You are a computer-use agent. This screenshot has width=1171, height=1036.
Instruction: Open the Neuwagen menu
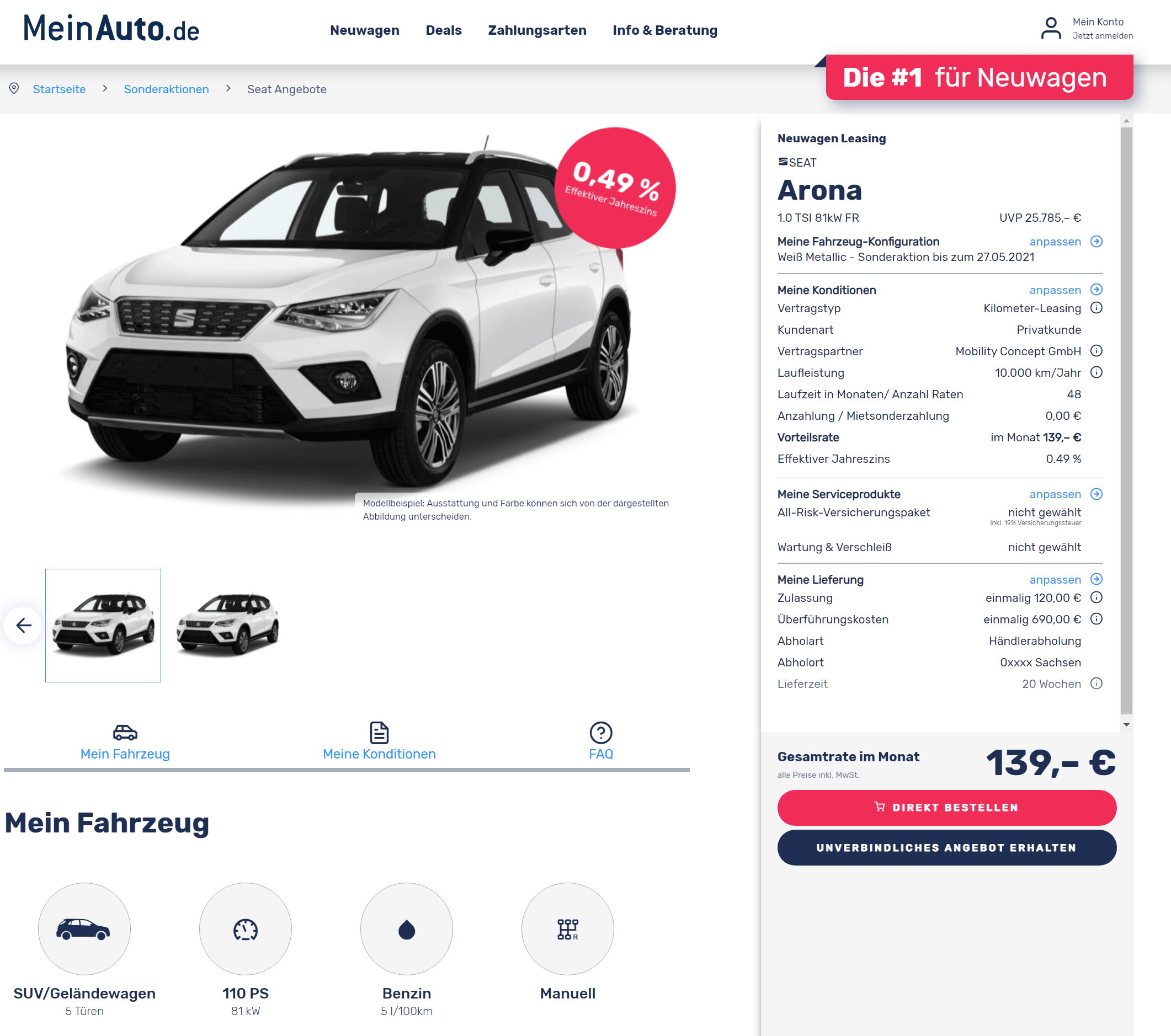[x=364, y=30]
